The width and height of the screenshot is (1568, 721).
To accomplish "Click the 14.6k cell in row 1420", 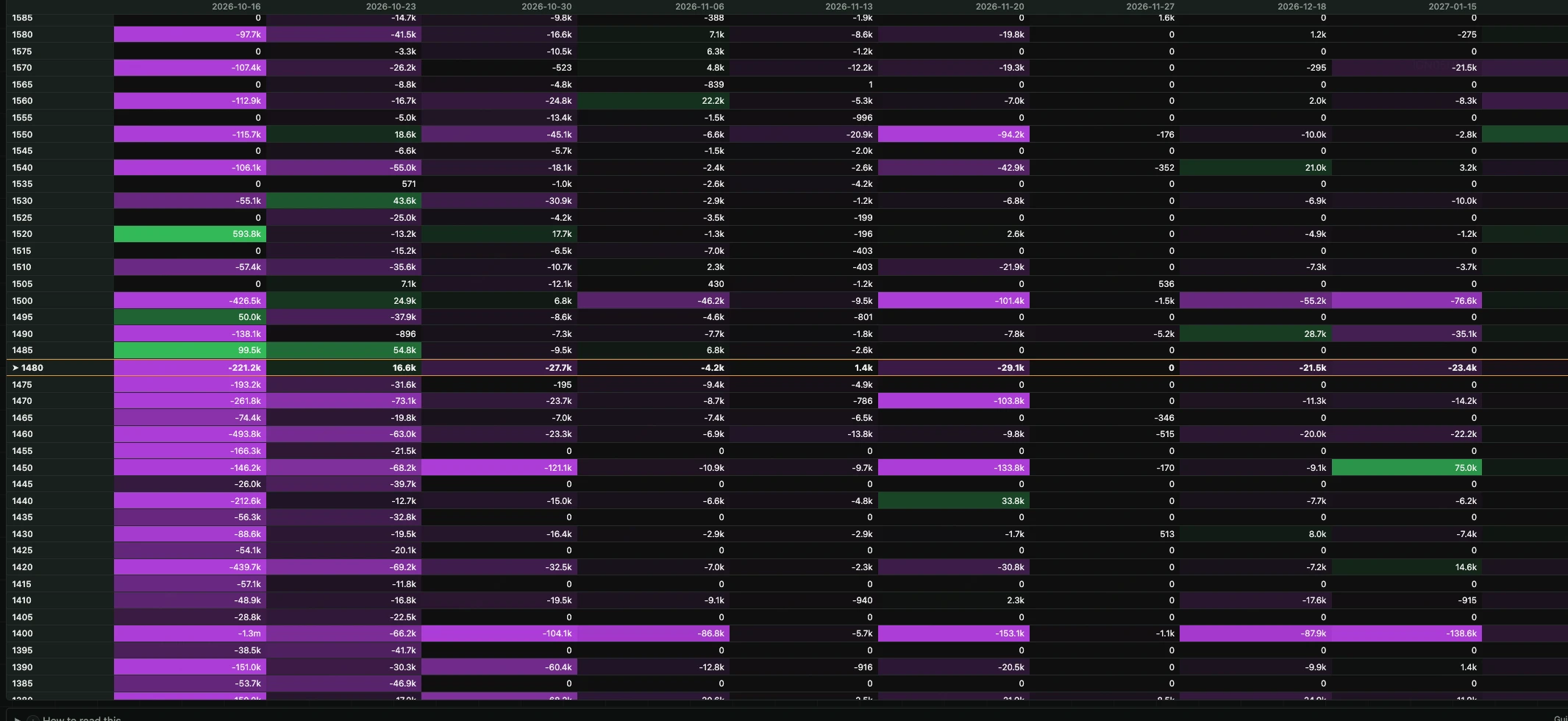I will (1407, 567).
